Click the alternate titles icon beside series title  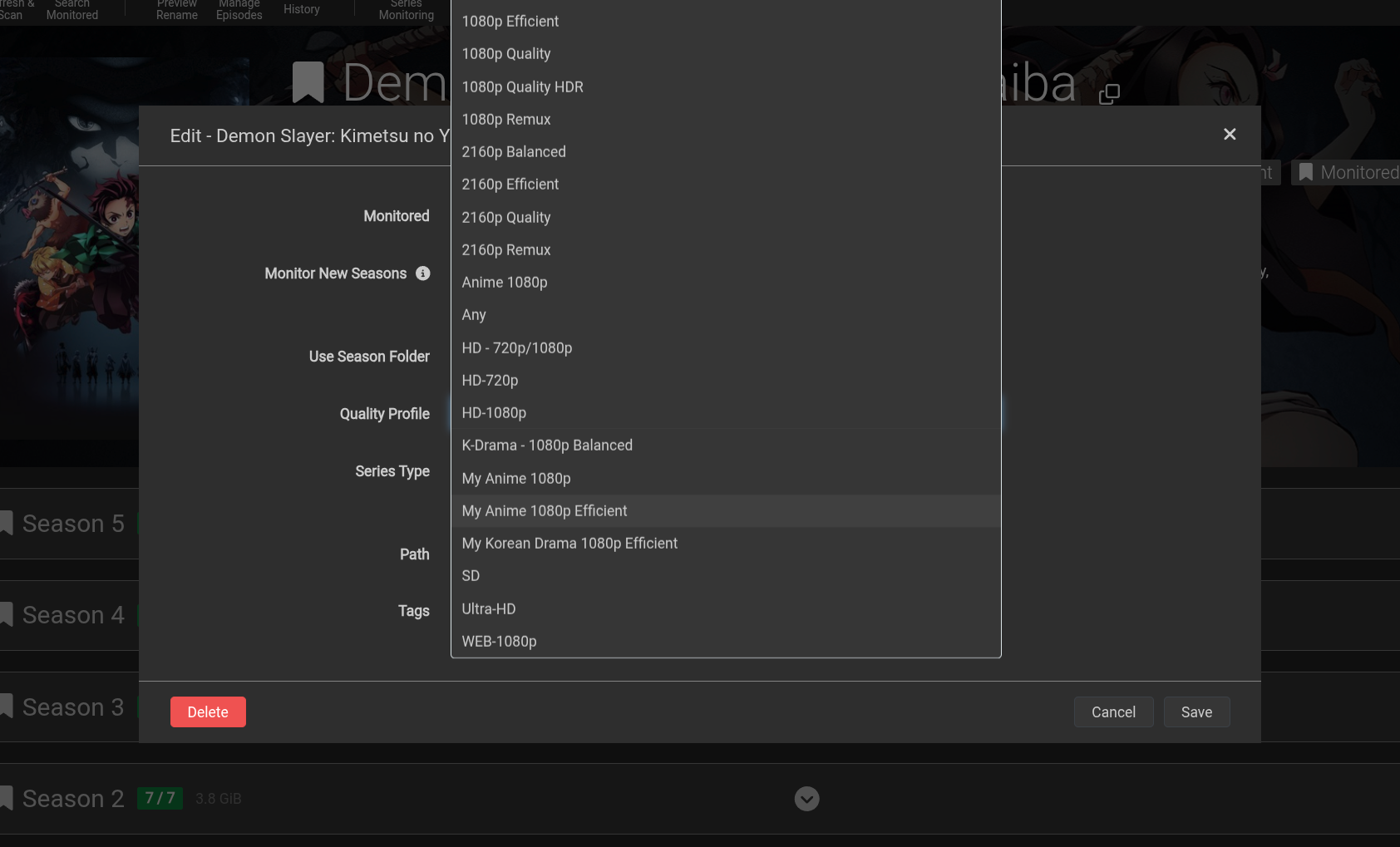(x=1109, y=94)
